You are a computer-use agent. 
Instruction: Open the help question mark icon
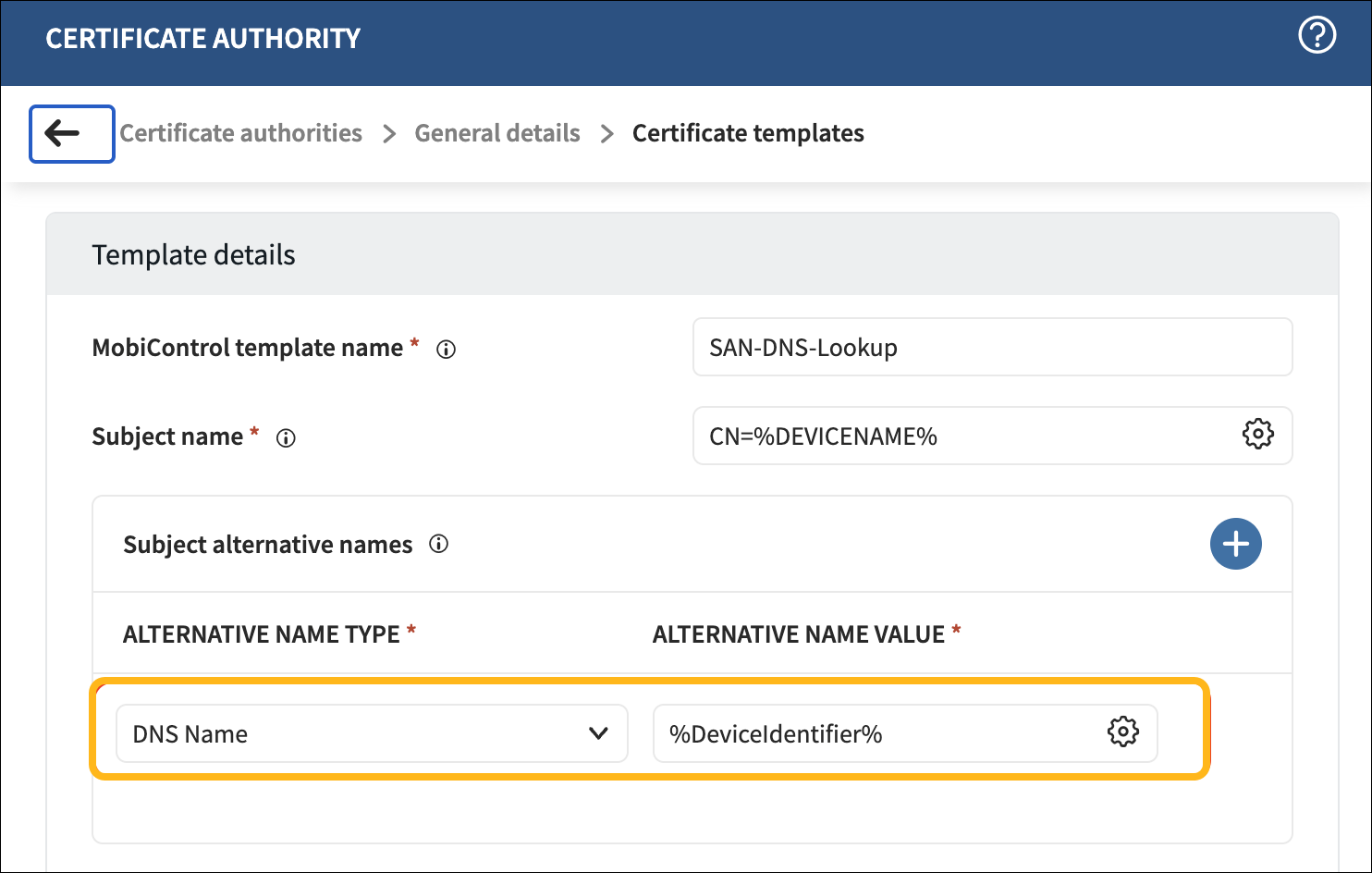tap(1317, 36)
